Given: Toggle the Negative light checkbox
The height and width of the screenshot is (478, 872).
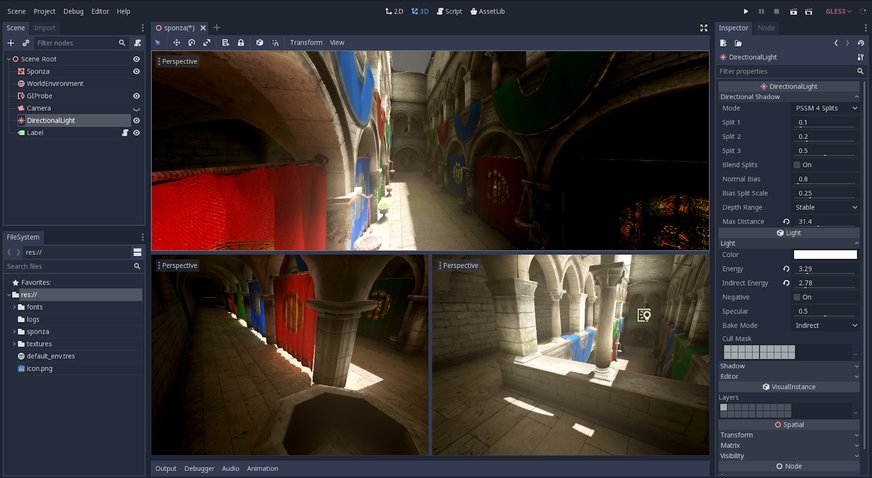Looking at the screenshot, I should click(797, 297).
